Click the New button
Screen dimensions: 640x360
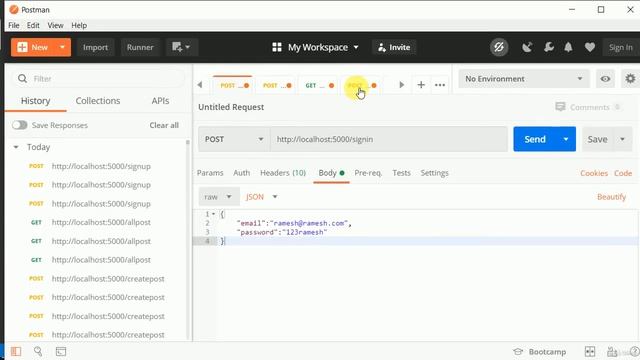33,47
